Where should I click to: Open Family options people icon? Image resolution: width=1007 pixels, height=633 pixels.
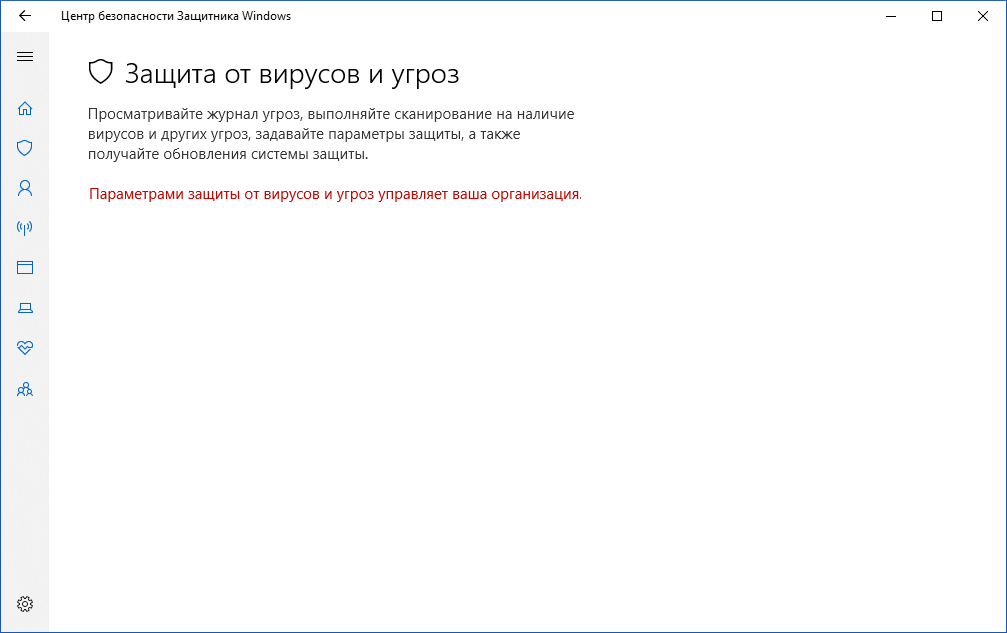click(x=24, y=389)
